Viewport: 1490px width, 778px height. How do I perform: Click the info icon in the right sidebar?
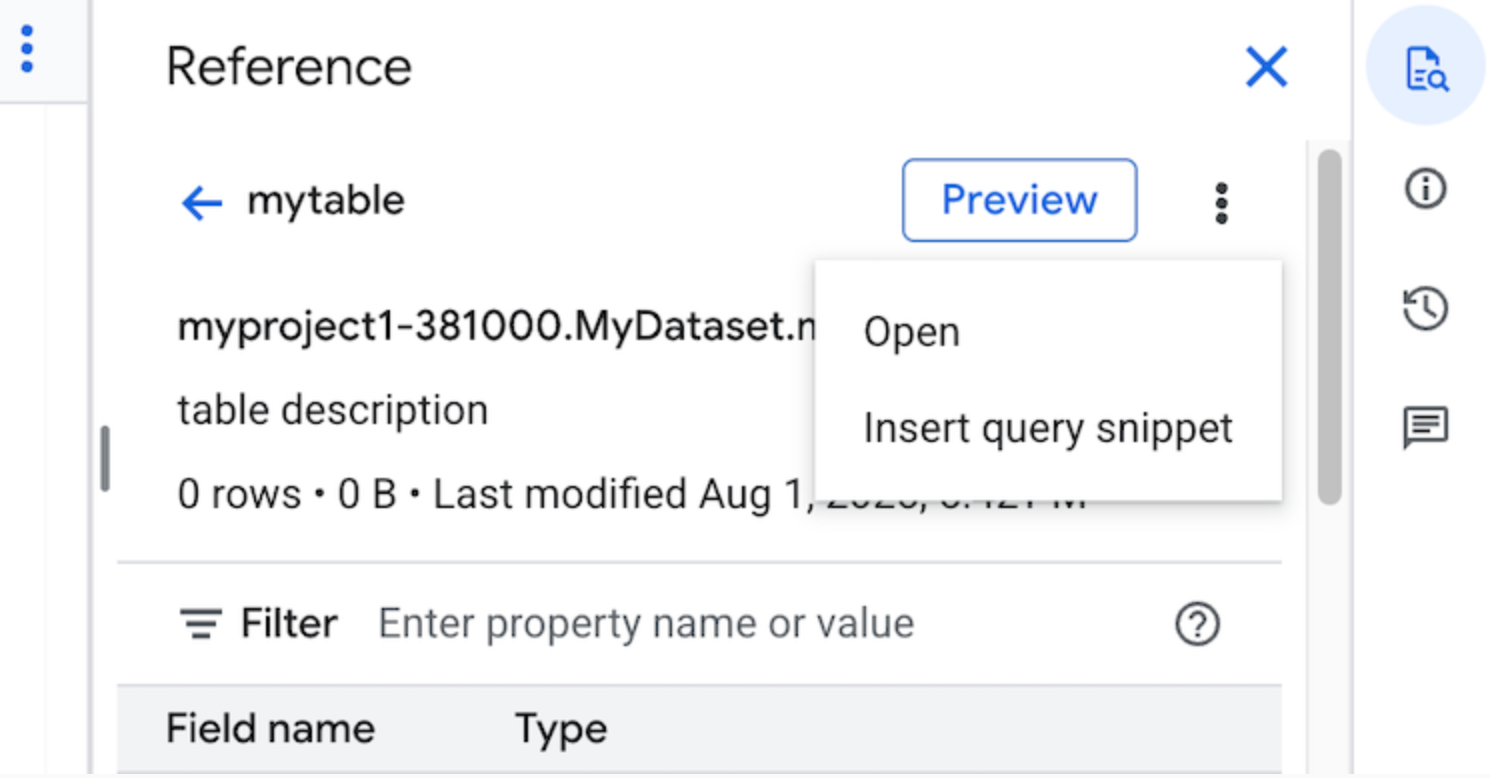1424,190
